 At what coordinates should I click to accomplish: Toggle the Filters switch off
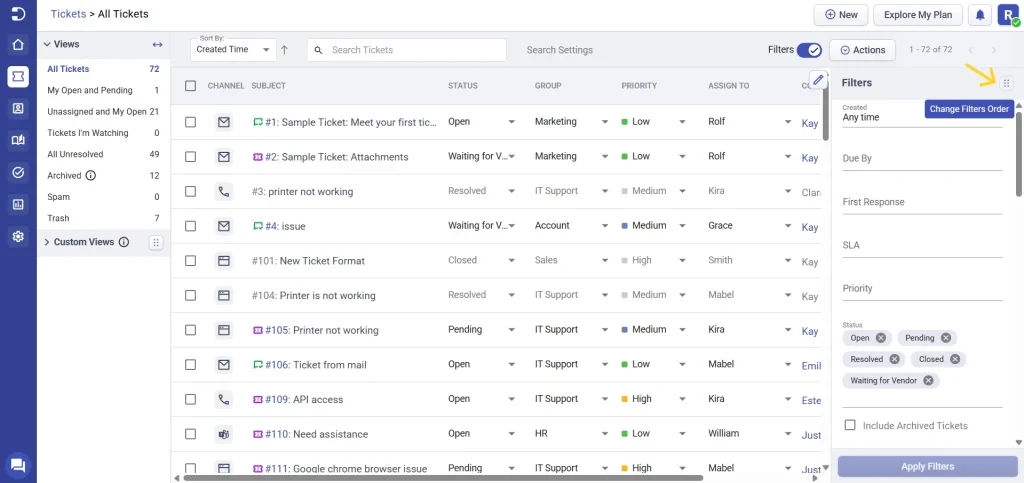point(810,50)
